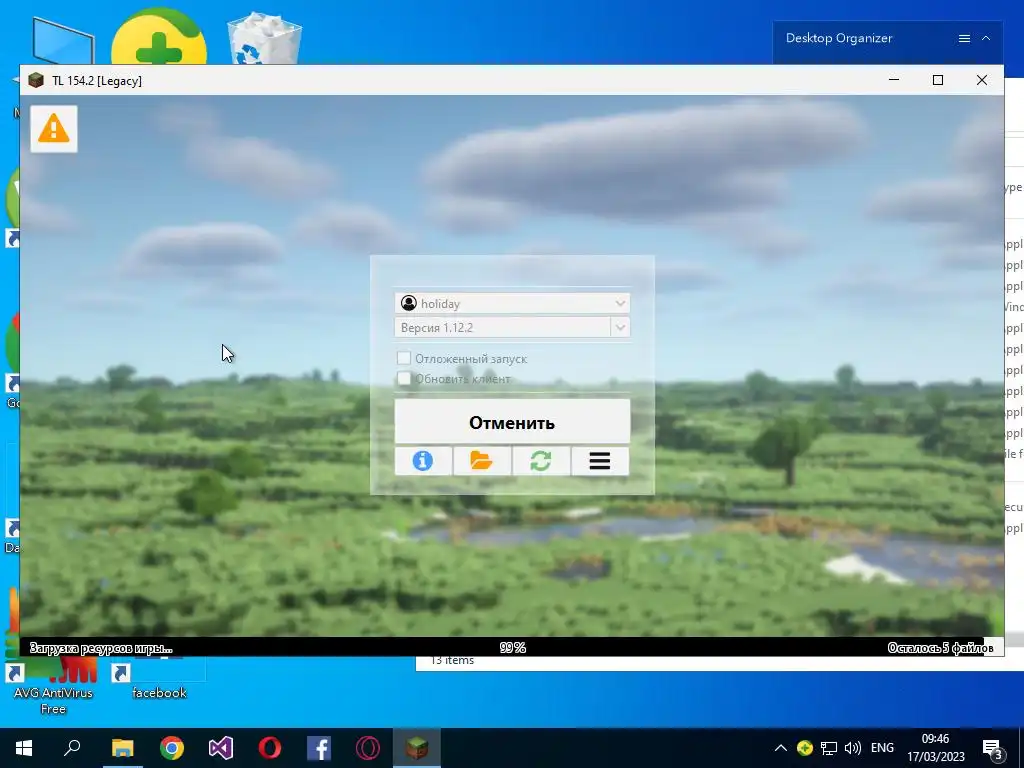Click the 99% download progress bar
Image resolution: width=1024 pixels, height=768 pixels.
(x=512, y=647)
